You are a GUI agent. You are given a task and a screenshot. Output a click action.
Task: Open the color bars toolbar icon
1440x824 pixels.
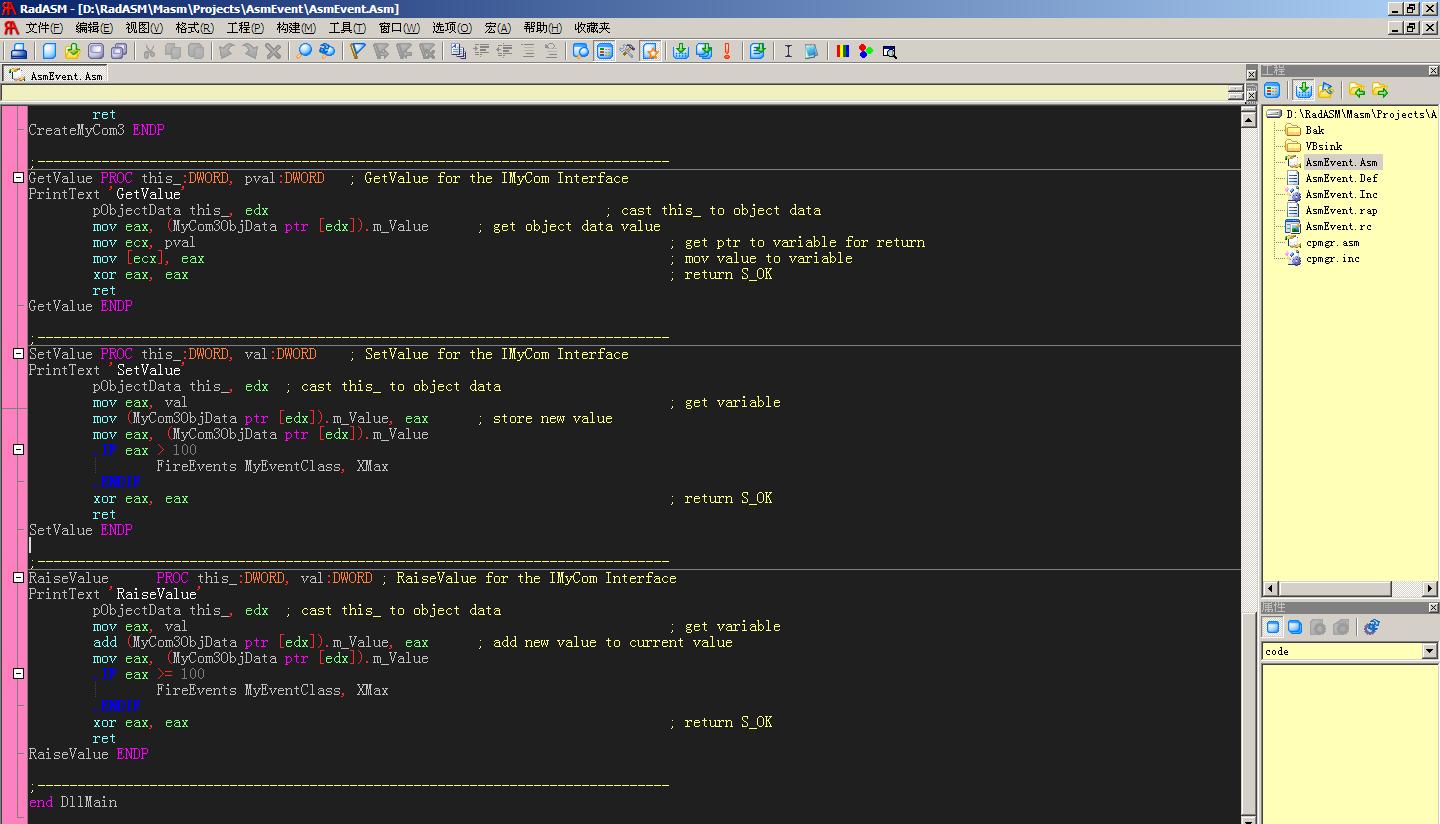click(x=842, y=51)
